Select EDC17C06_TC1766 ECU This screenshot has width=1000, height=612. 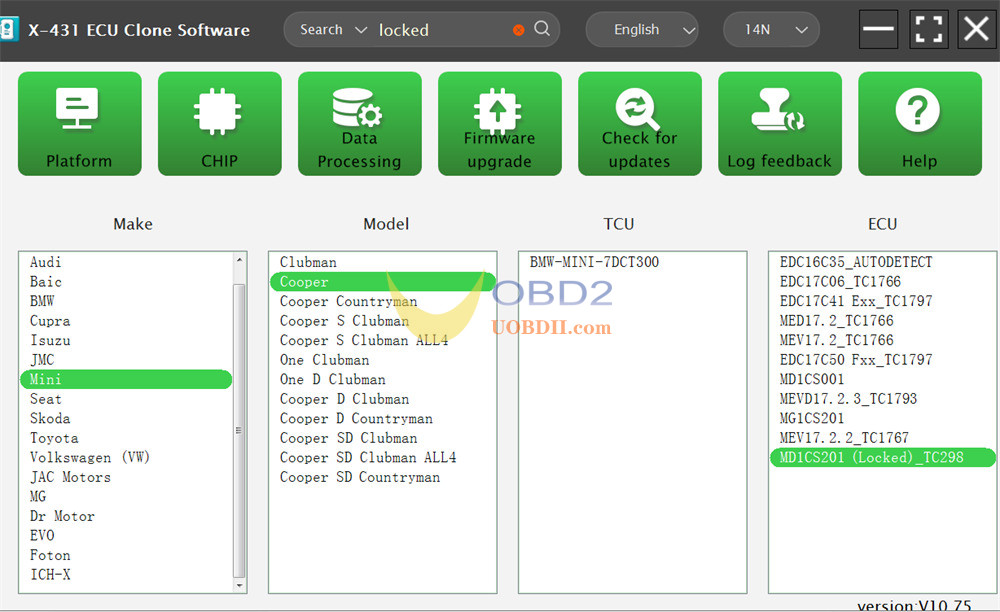pyautogui.click(x=883, y=282)
